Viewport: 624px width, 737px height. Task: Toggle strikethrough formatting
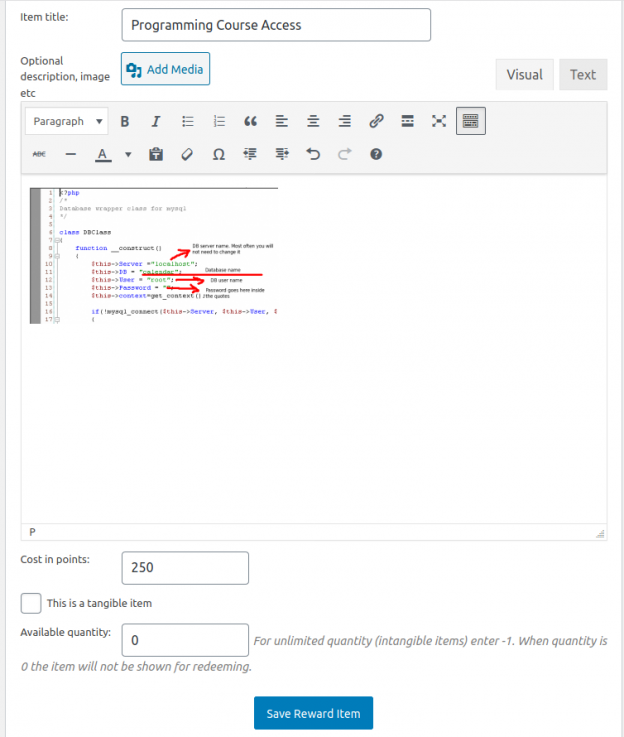click(39, 154)
